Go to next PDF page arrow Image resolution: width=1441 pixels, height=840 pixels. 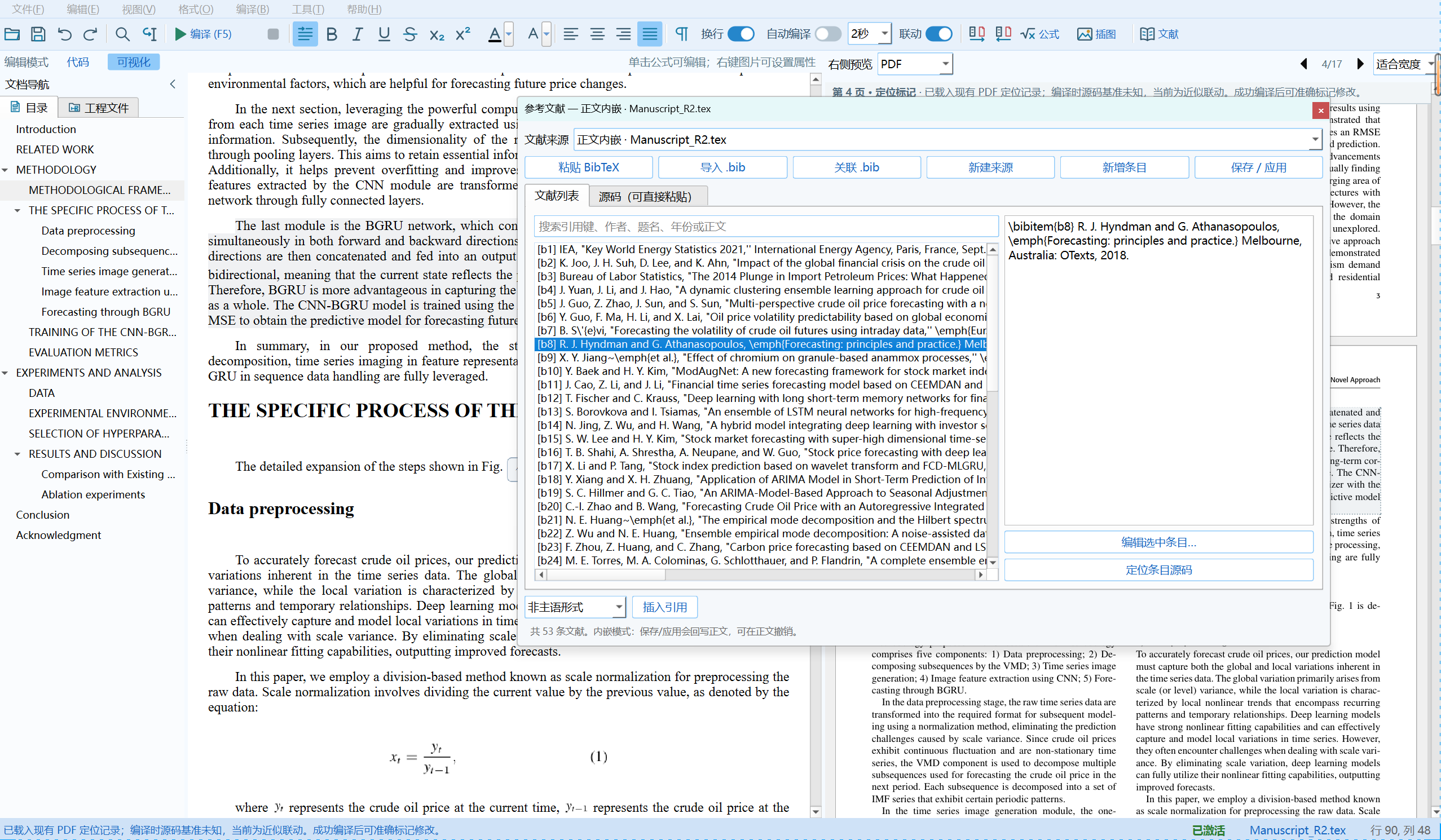click(x=1360, y=64)
